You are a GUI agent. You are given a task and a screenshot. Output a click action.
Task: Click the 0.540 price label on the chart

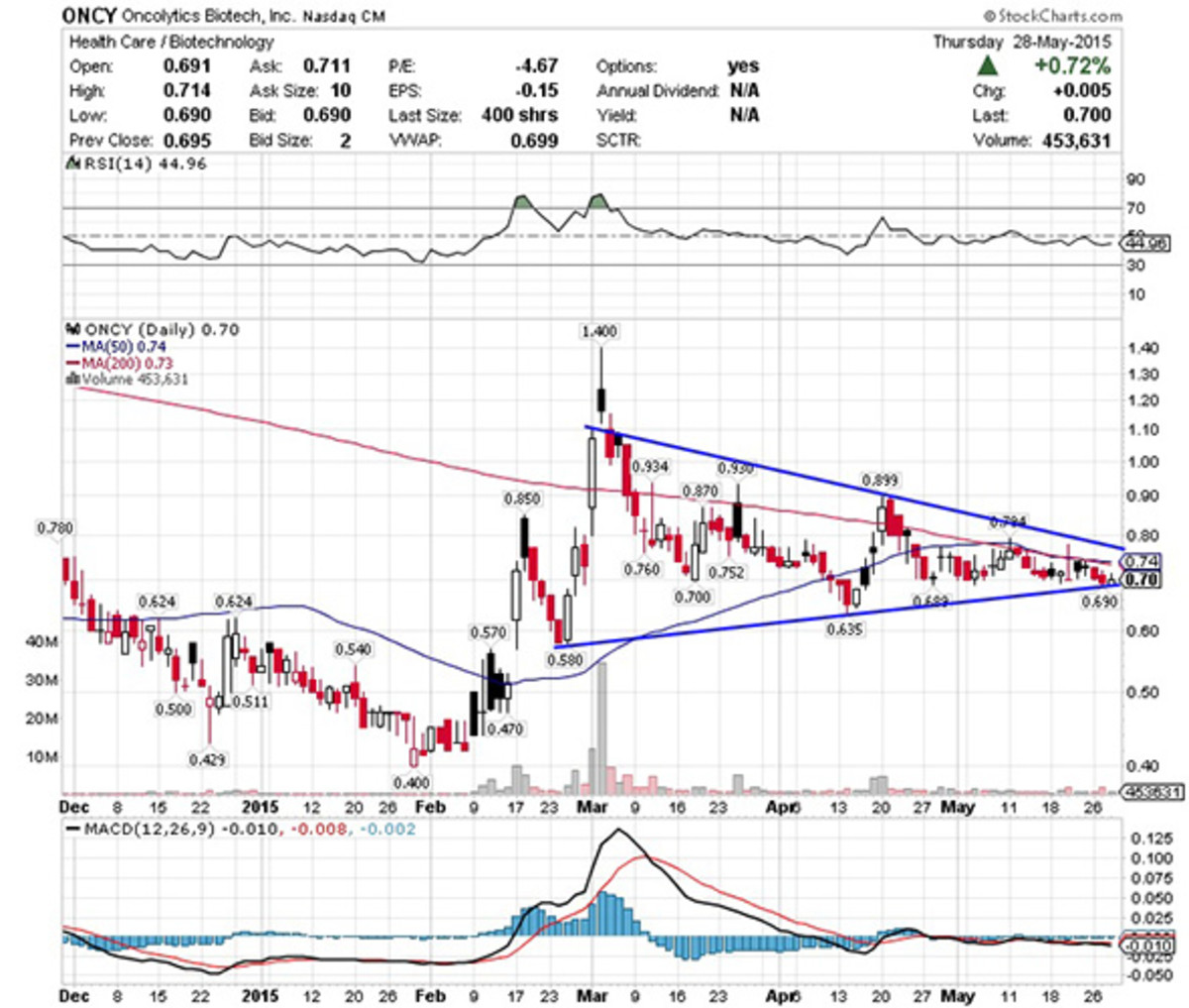(x=353, y=649)
